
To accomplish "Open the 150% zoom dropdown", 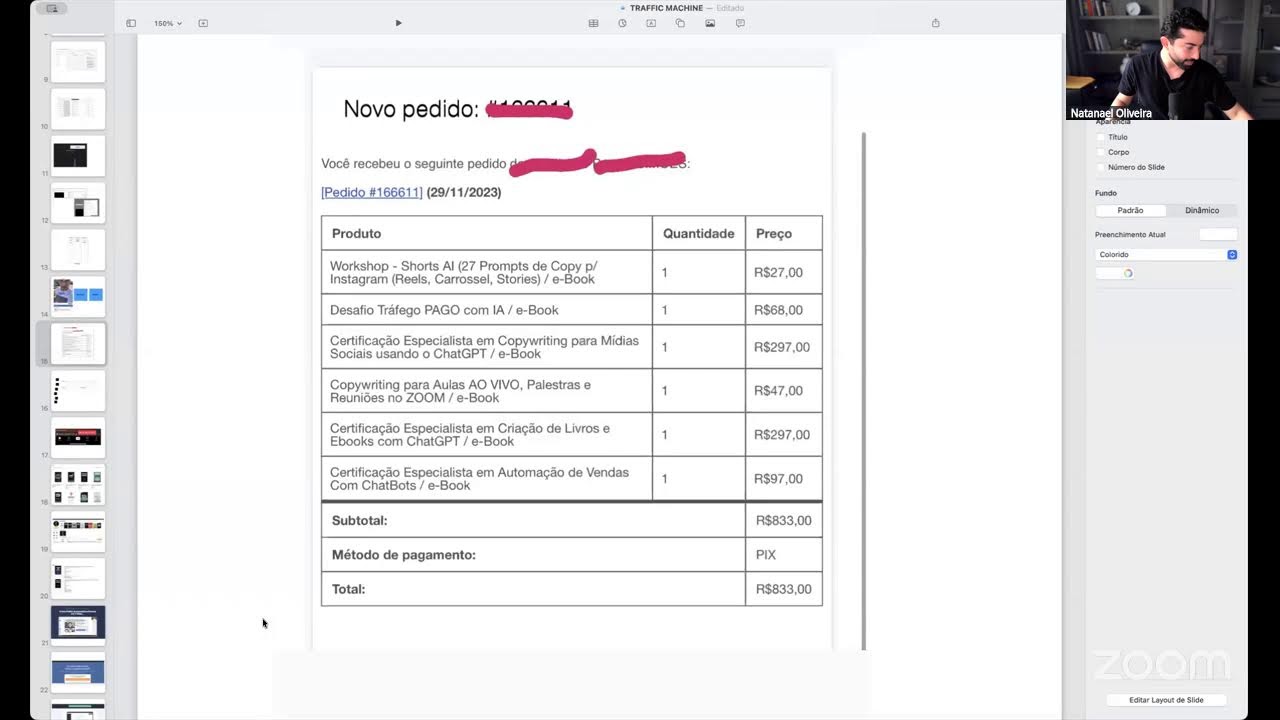I will tap(167, 23).
